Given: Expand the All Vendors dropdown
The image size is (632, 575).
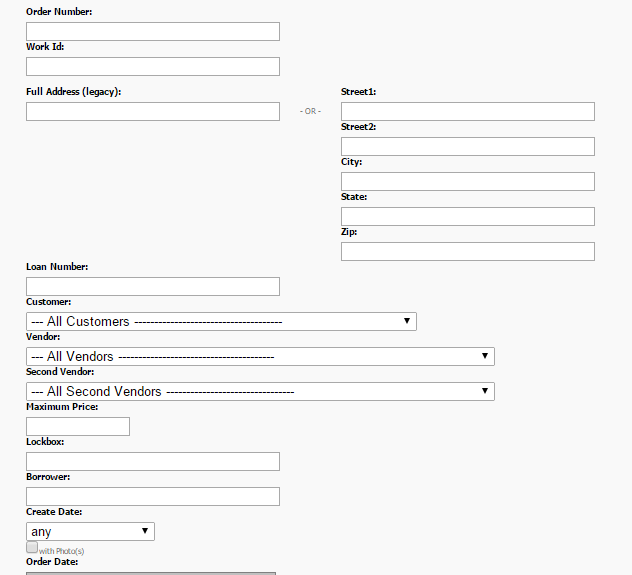Looking at the screenshot, I should [260, 357].
